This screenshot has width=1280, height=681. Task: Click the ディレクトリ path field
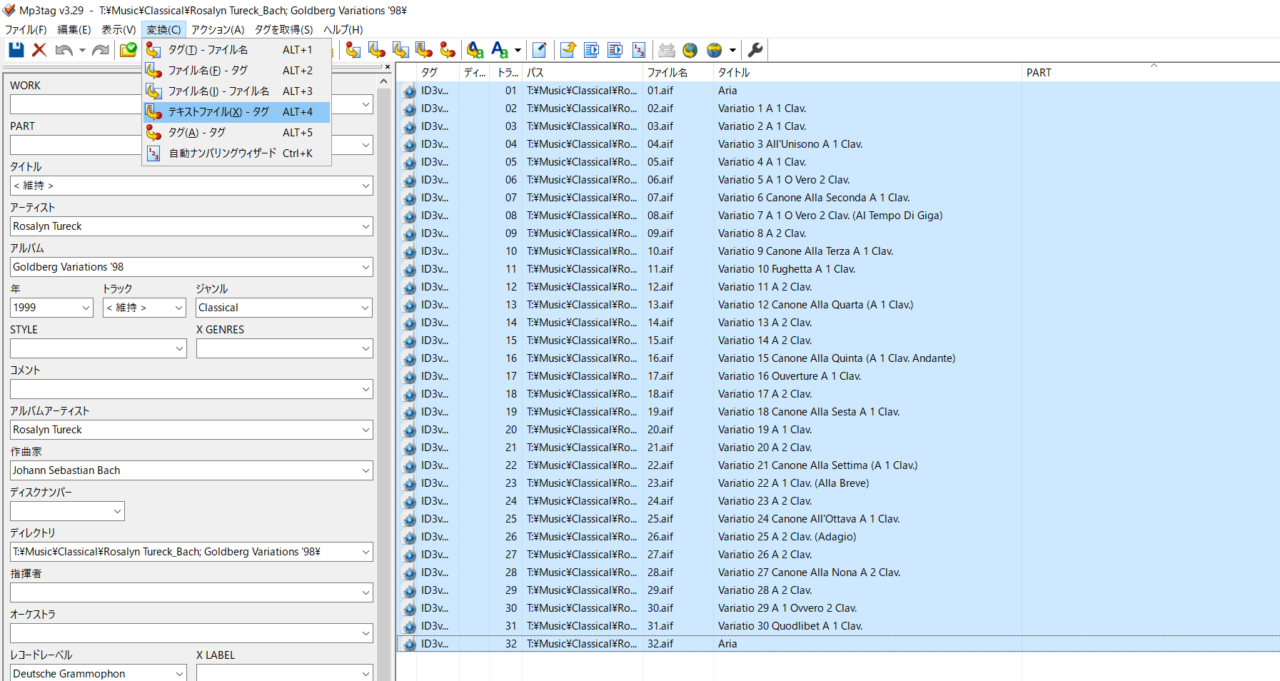pos(191,552)
